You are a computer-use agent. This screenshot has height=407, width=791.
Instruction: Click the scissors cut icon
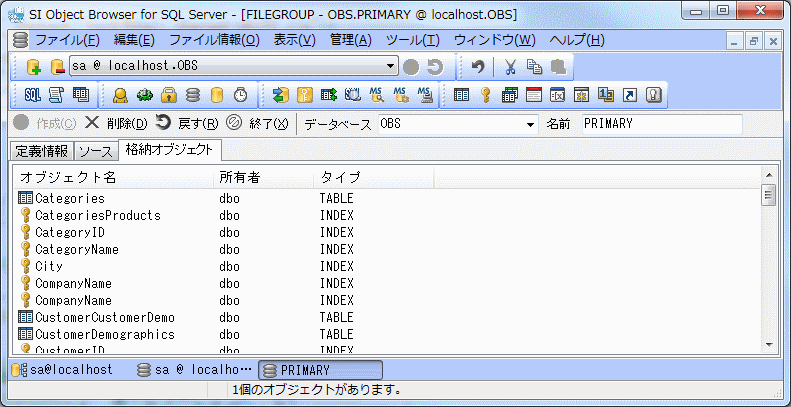click(x=510, y=67)
